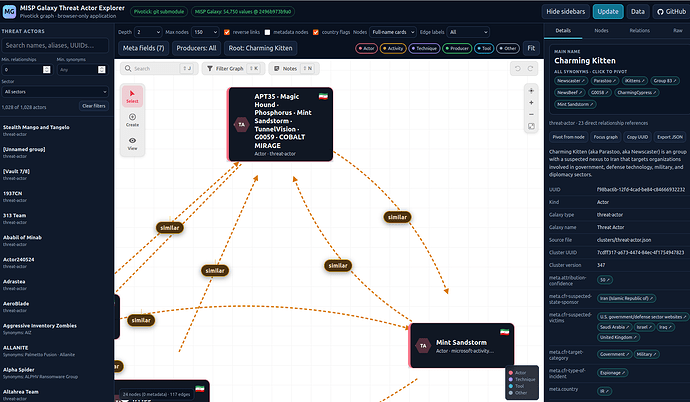
Task: Toggle the country flags checkbox
Action: coord(316,32)
